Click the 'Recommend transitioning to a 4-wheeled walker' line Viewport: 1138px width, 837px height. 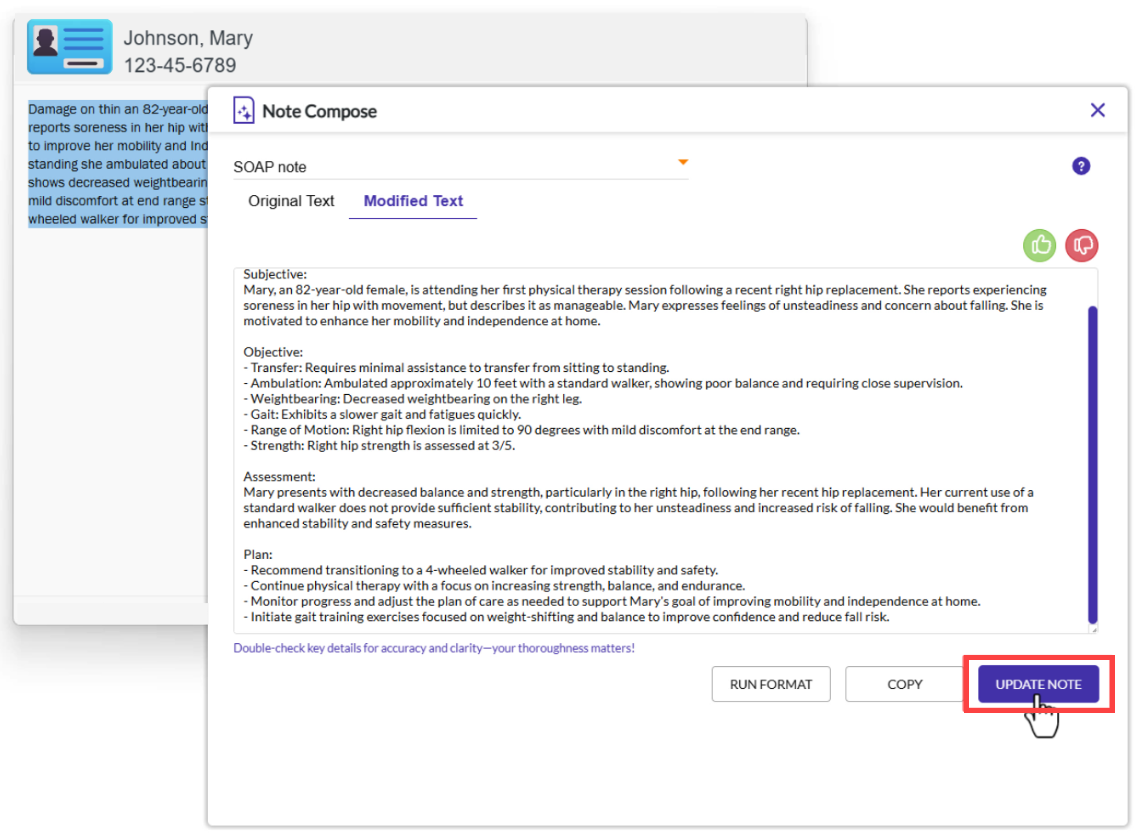tap(480, 571)
